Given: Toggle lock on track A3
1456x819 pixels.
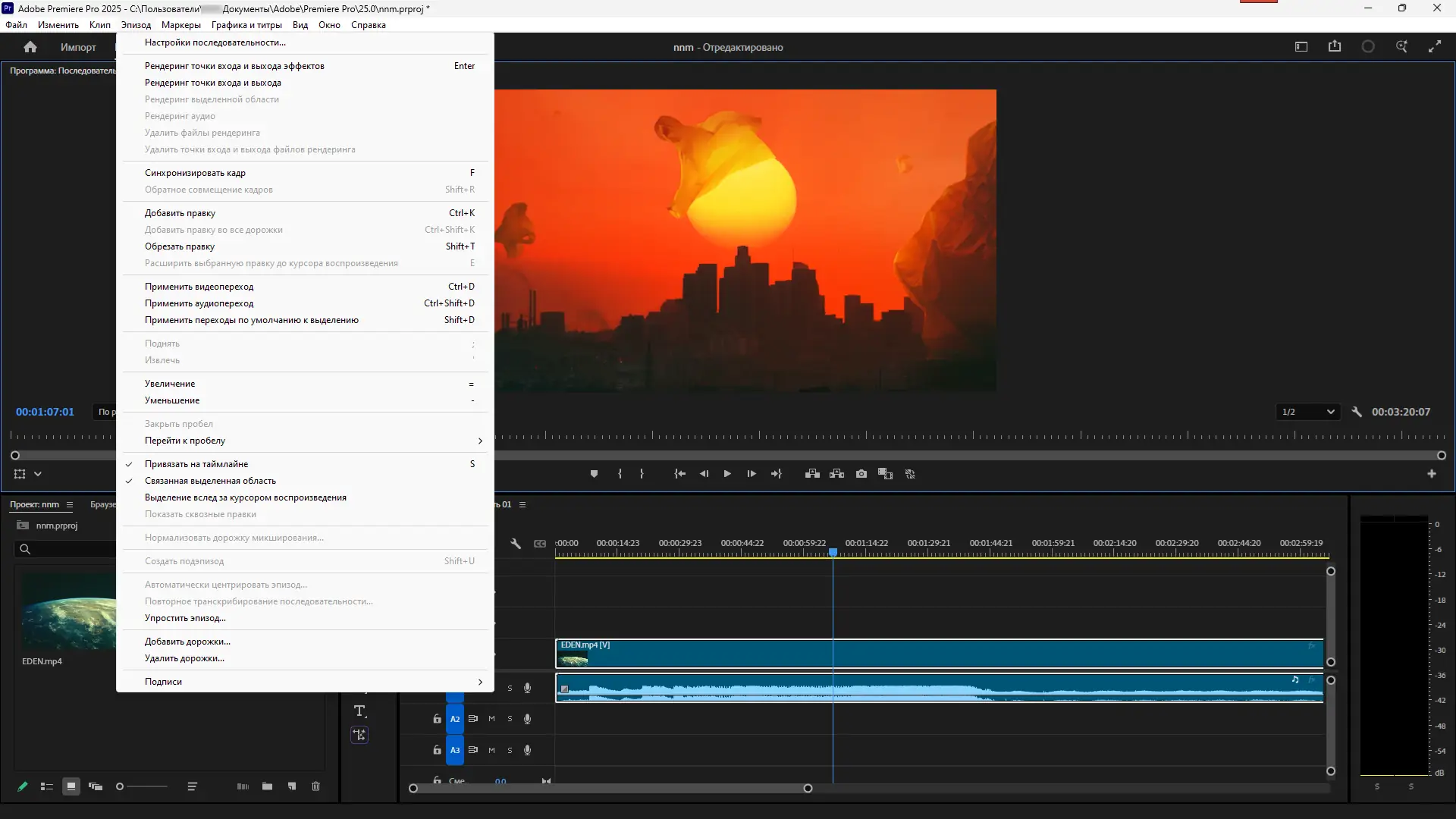Looking at the screenshot, I should click(x=437, y=750).
